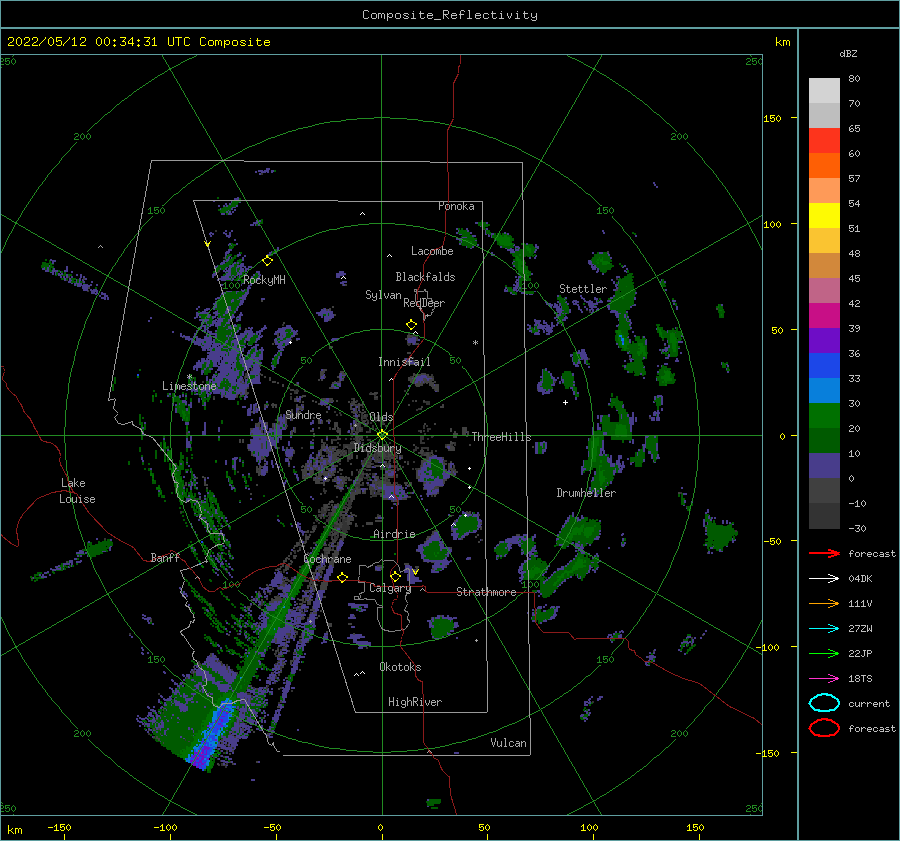Click the Vulcan city label

point(509,743)
